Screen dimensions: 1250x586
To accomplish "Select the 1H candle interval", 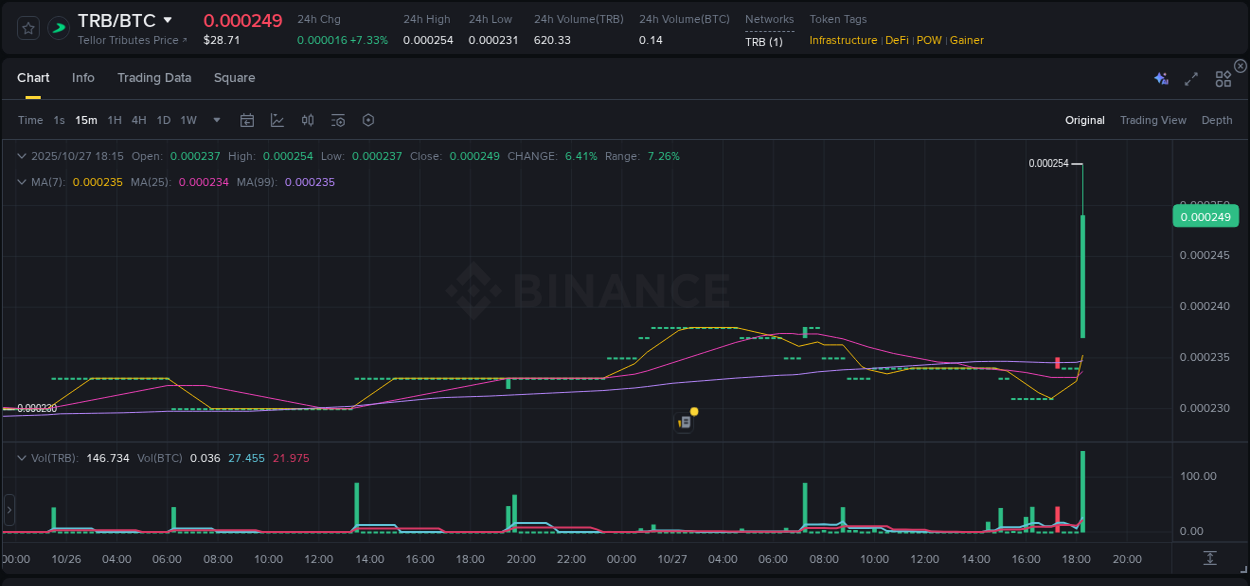I will pyautogui.click(x=114, y=120).
